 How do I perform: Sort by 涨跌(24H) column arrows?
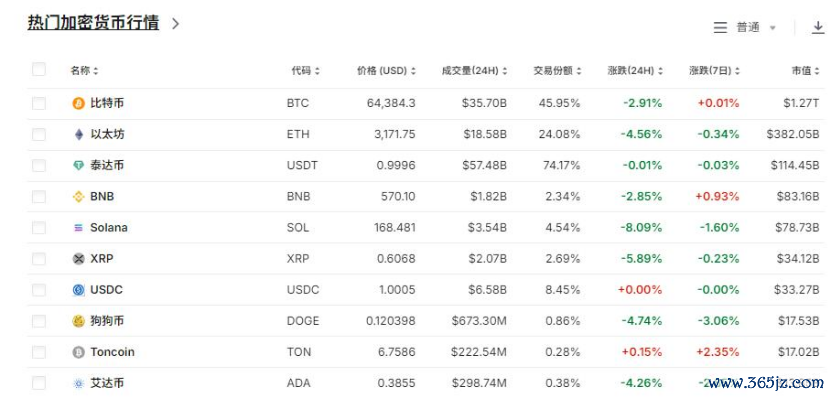[x=659, y=71]
